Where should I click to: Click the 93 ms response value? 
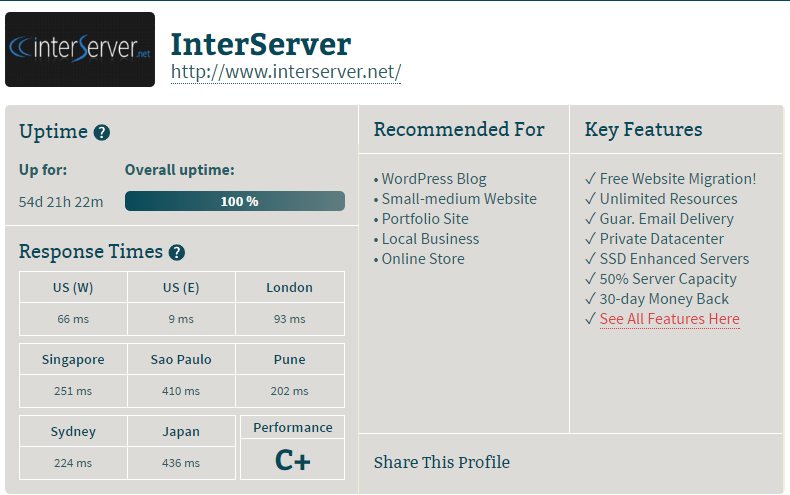click(x=290, y=319)
